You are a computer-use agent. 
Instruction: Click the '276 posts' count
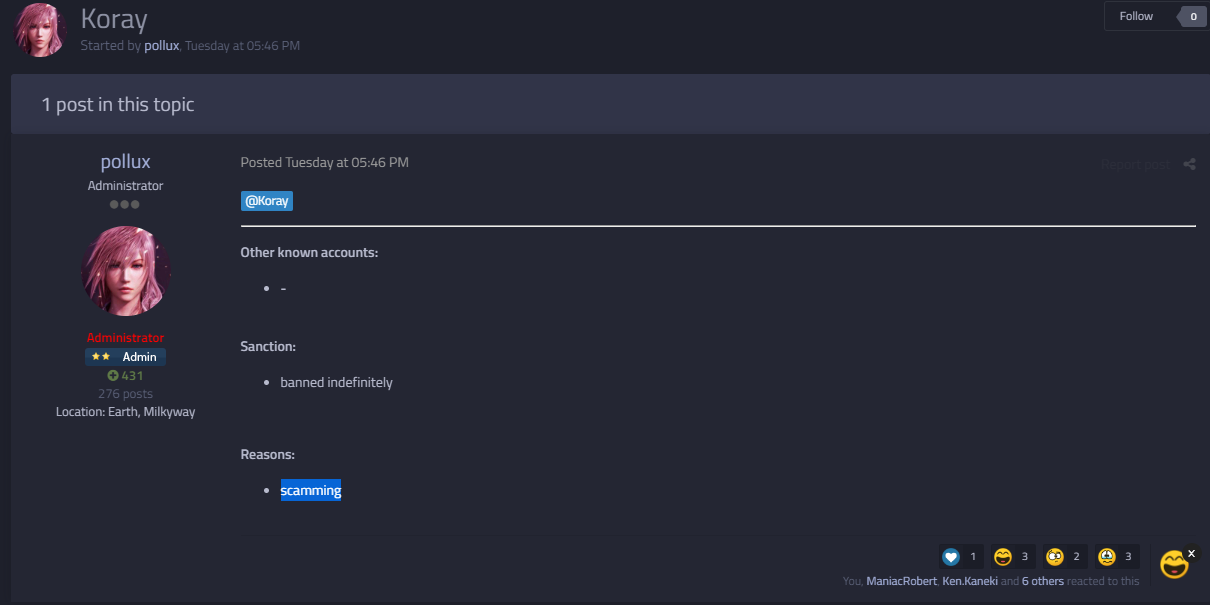(126, 394)
